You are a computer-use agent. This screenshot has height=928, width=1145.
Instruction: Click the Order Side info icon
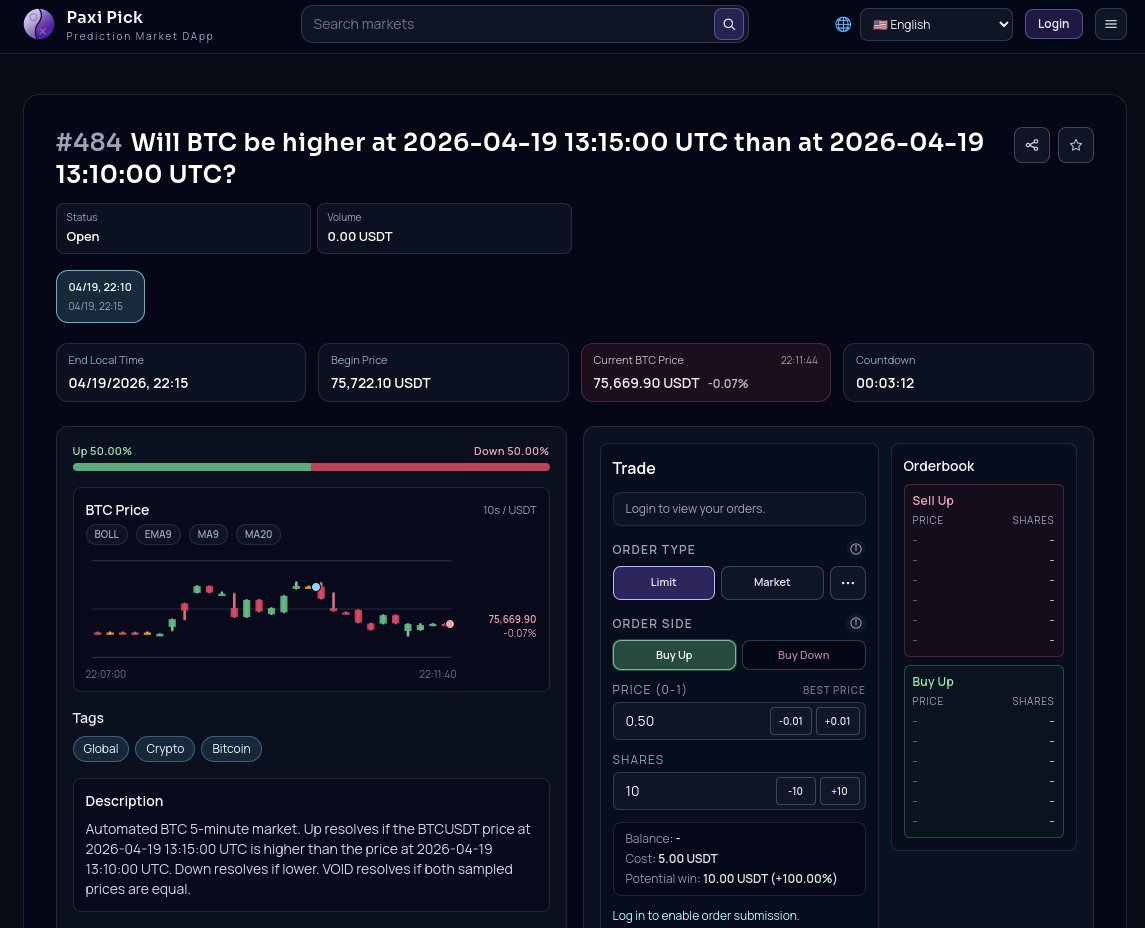(856, 623)
